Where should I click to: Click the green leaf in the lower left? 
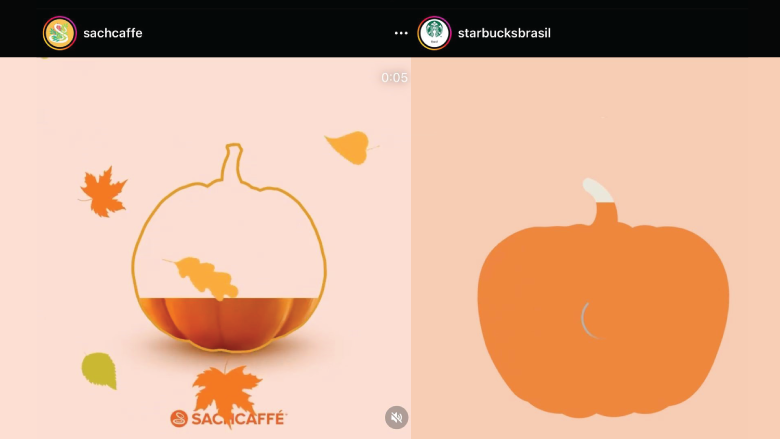click(99, 370)
